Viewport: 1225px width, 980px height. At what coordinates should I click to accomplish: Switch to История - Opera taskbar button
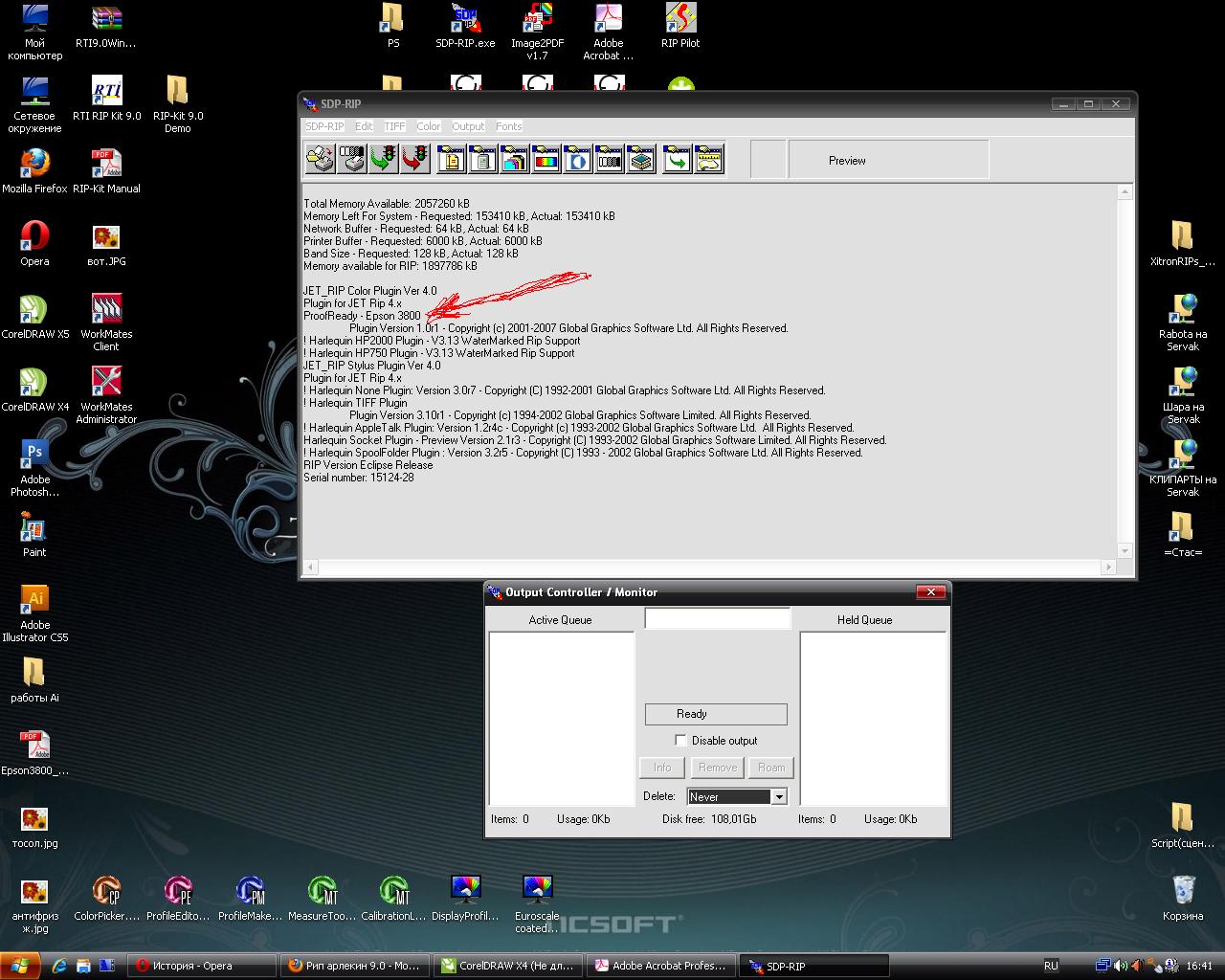coord(202,966)
